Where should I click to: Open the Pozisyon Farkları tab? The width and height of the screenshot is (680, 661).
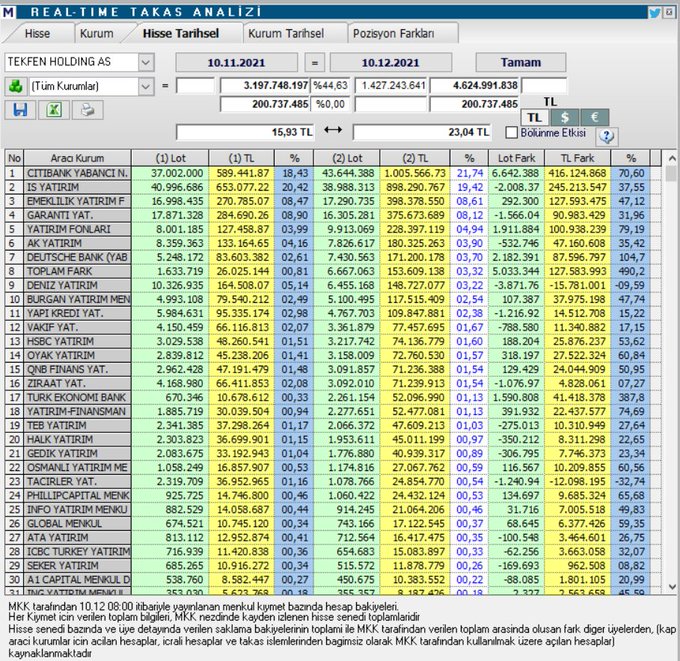pyautogui.click(x=393, y=33)
